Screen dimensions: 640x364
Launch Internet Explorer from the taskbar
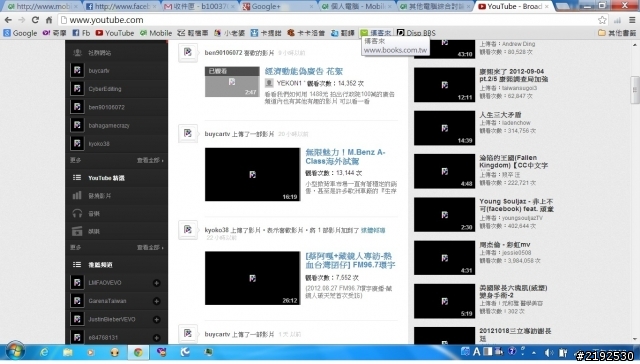pyautogui.click(x=44, y=352)
